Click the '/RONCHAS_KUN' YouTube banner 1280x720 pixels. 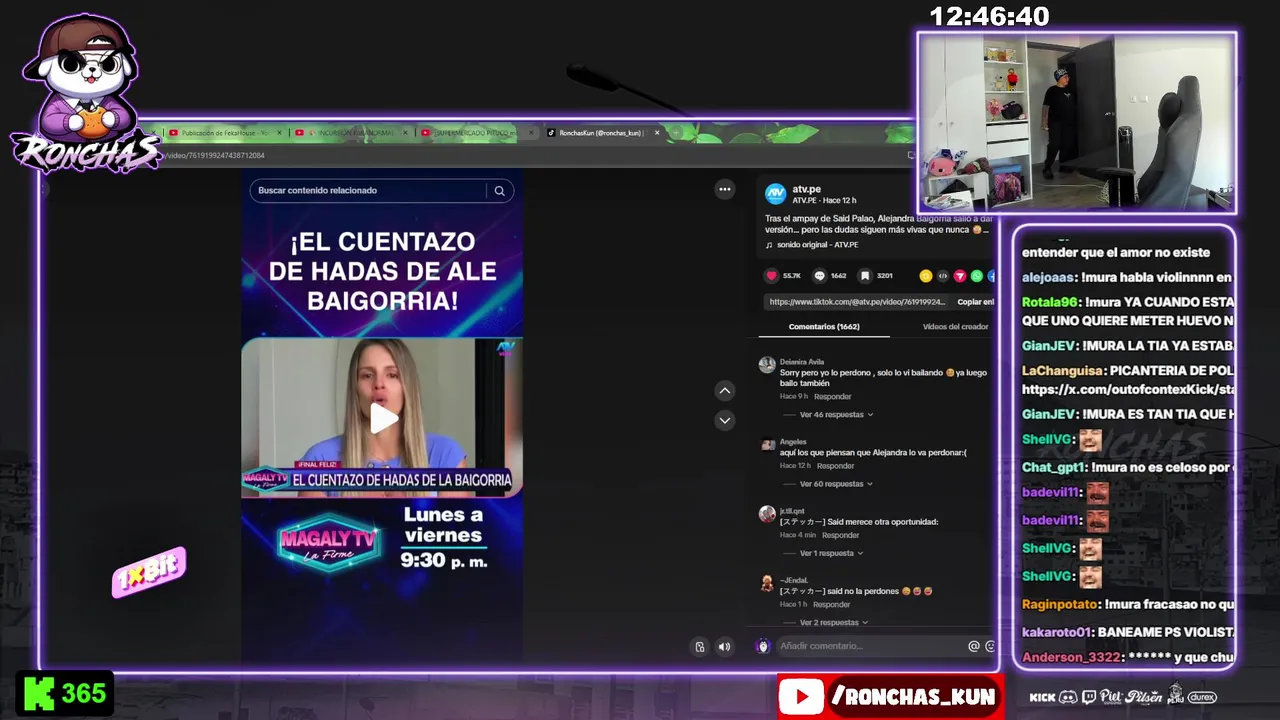pos(890,697)
